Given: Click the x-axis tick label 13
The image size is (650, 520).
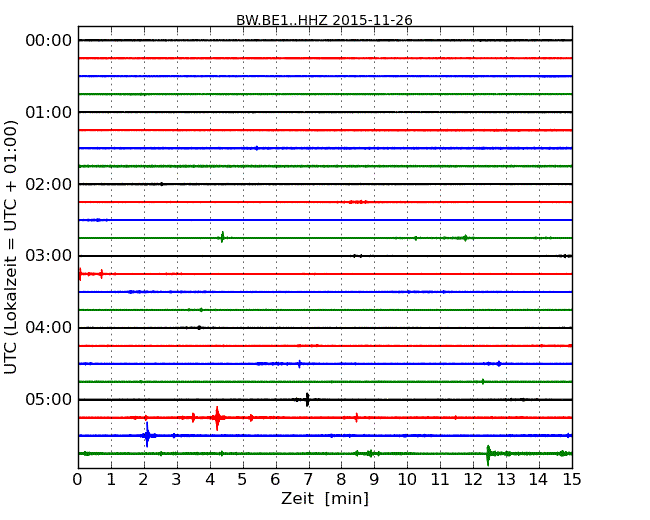Looking at the screenshot, I should [x=506, y=480].
